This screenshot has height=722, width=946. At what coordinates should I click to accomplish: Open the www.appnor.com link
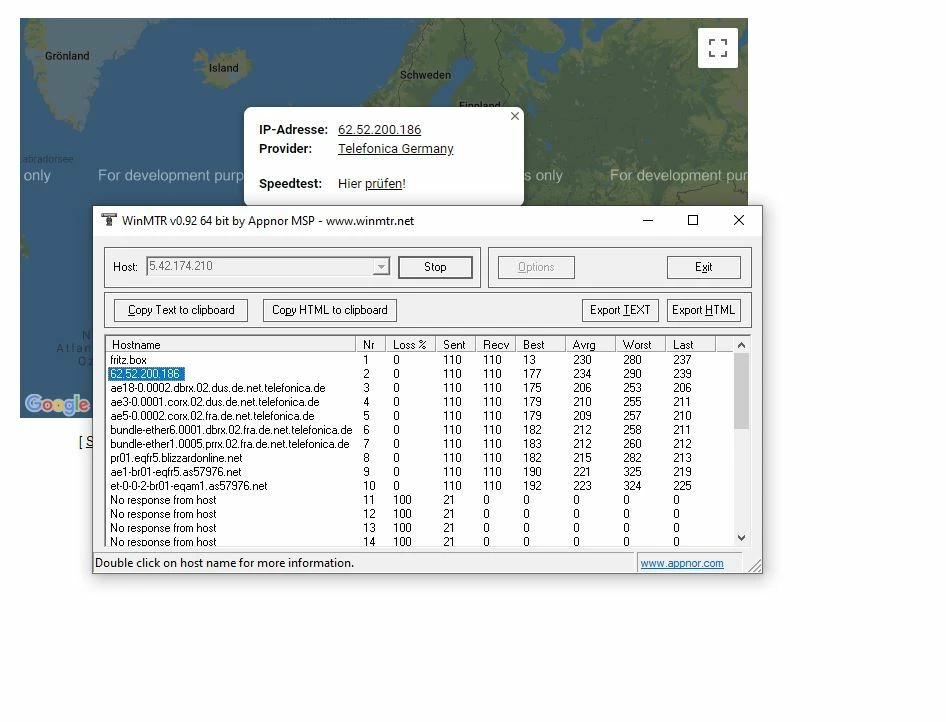(x=682, y=563)
